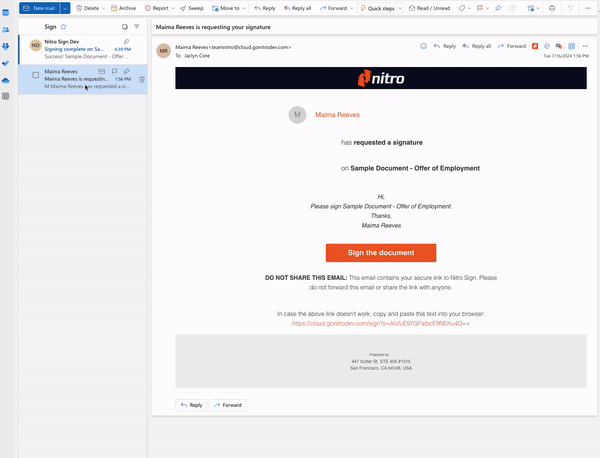Click the Print icon in the toolbar
Screen dimensions: 600x458
[553, 7]
